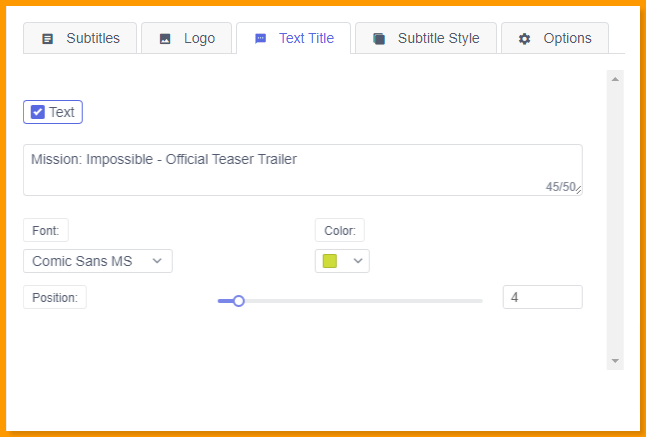646x437 pixels.
Task: Uncheck the Text checkbox
Action: [x=38, y=112]
